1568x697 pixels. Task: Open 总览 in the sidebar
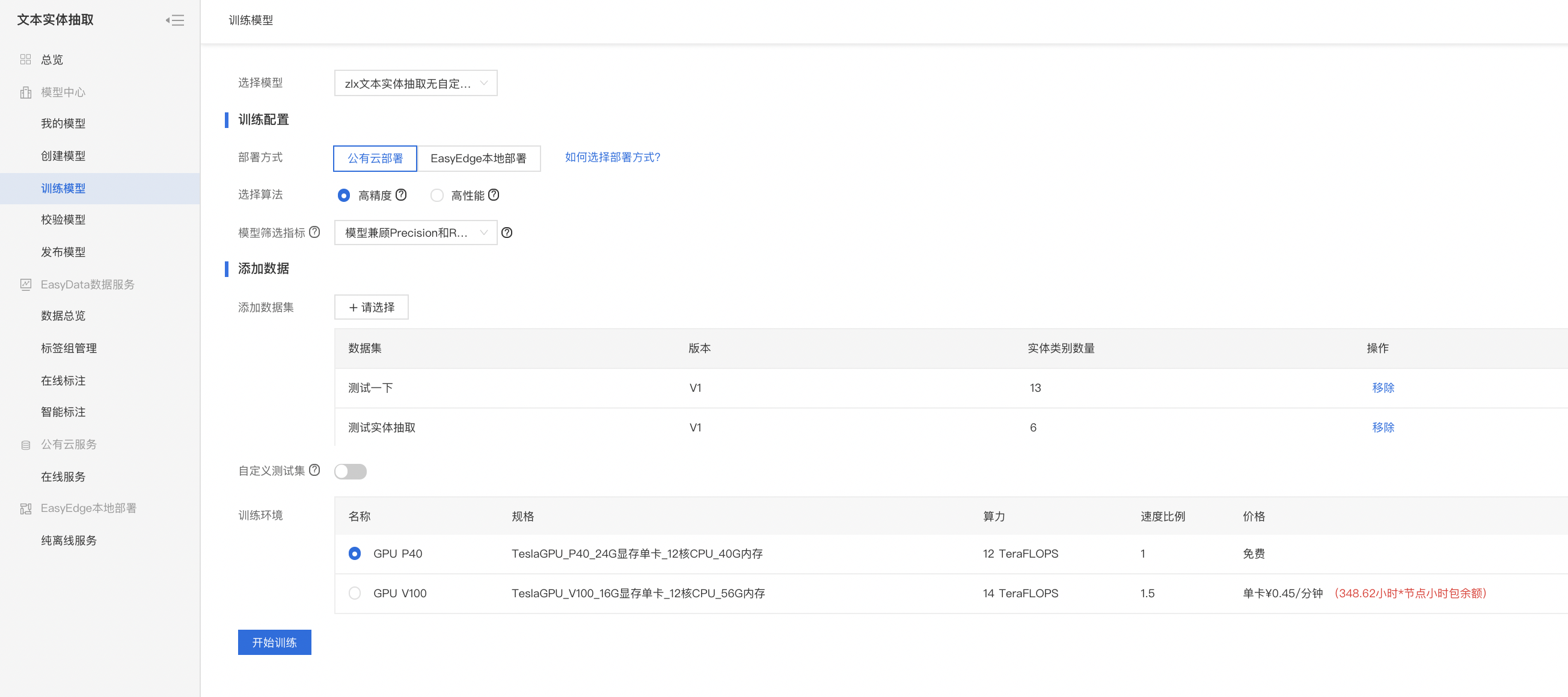(x=52, y=59)
